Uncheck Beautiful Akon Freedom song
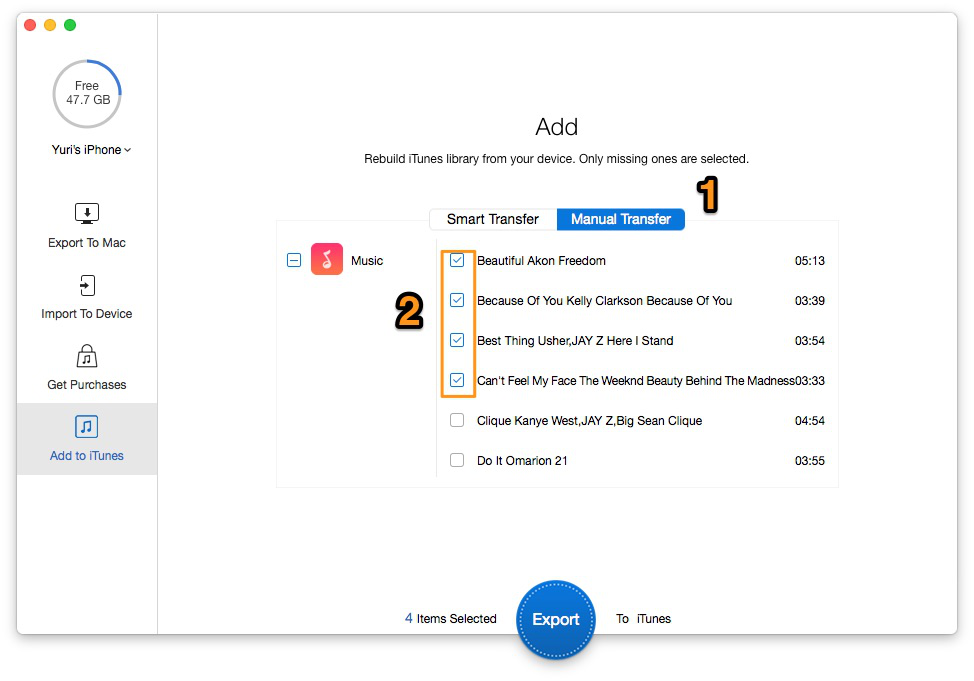The width and height of the screenshot is (974, 681). point(457,260)
